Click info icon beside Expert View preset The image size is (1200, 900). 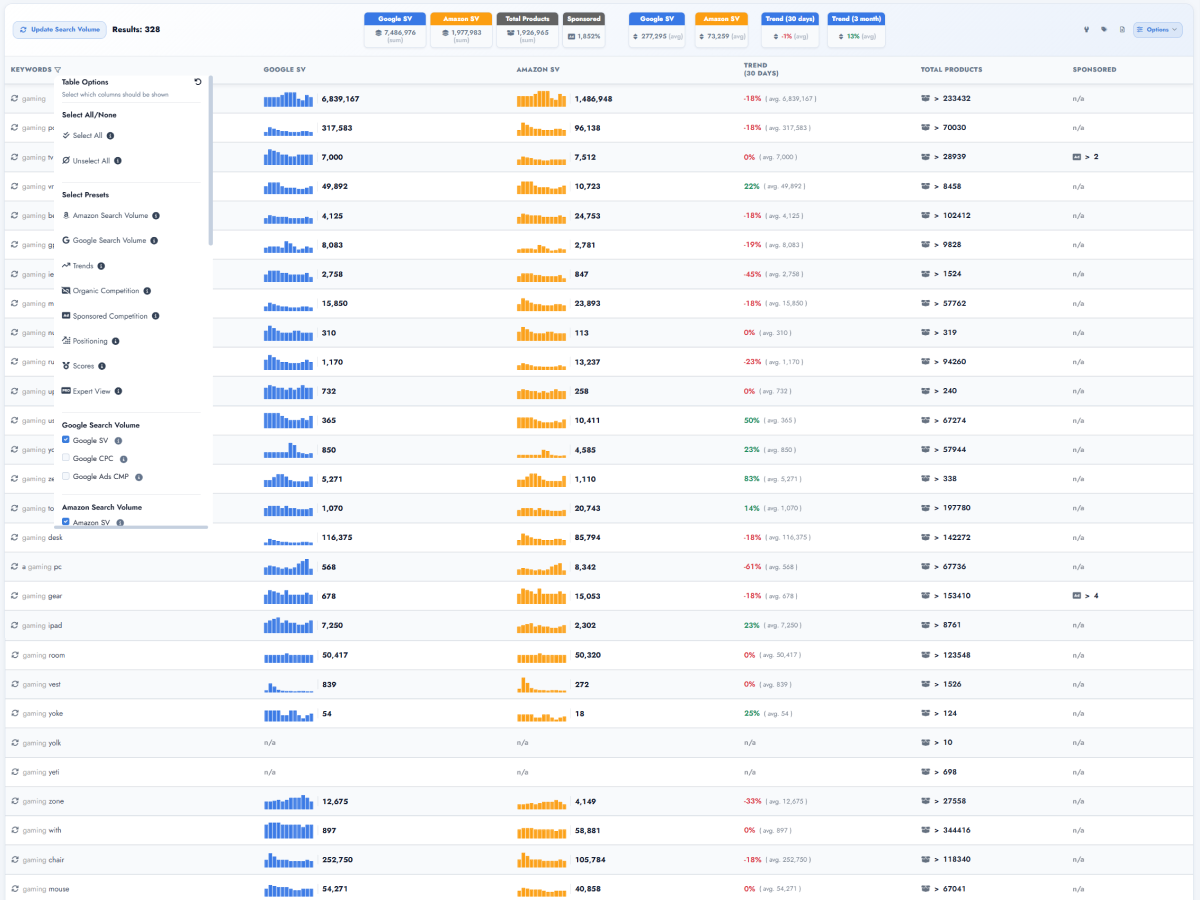118,391
